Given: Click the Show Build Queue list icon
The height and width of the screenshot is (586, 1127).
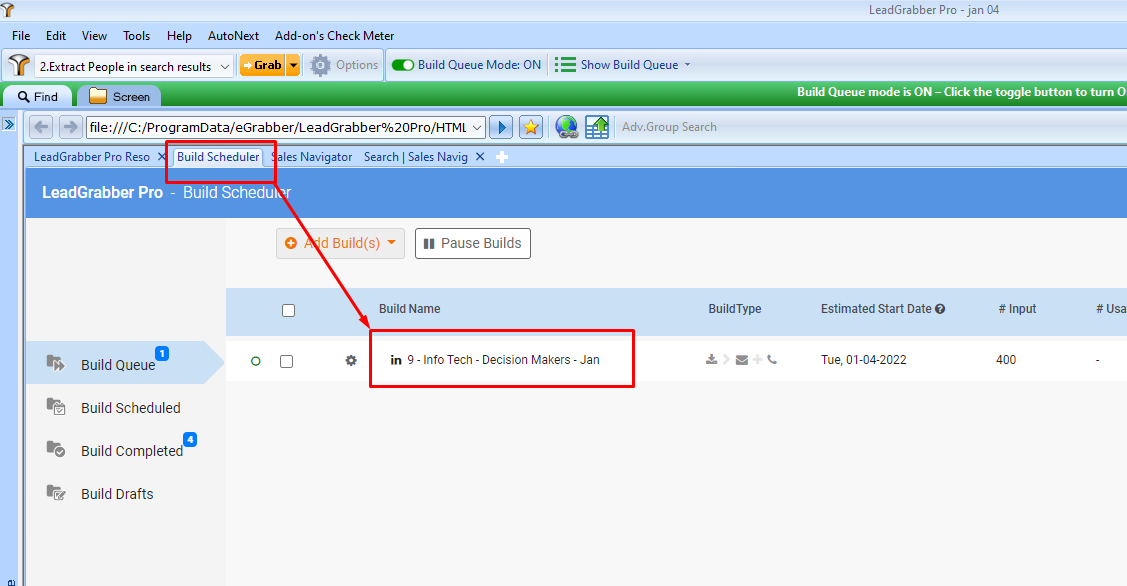Looking at the screenshot, I should 565,65.
